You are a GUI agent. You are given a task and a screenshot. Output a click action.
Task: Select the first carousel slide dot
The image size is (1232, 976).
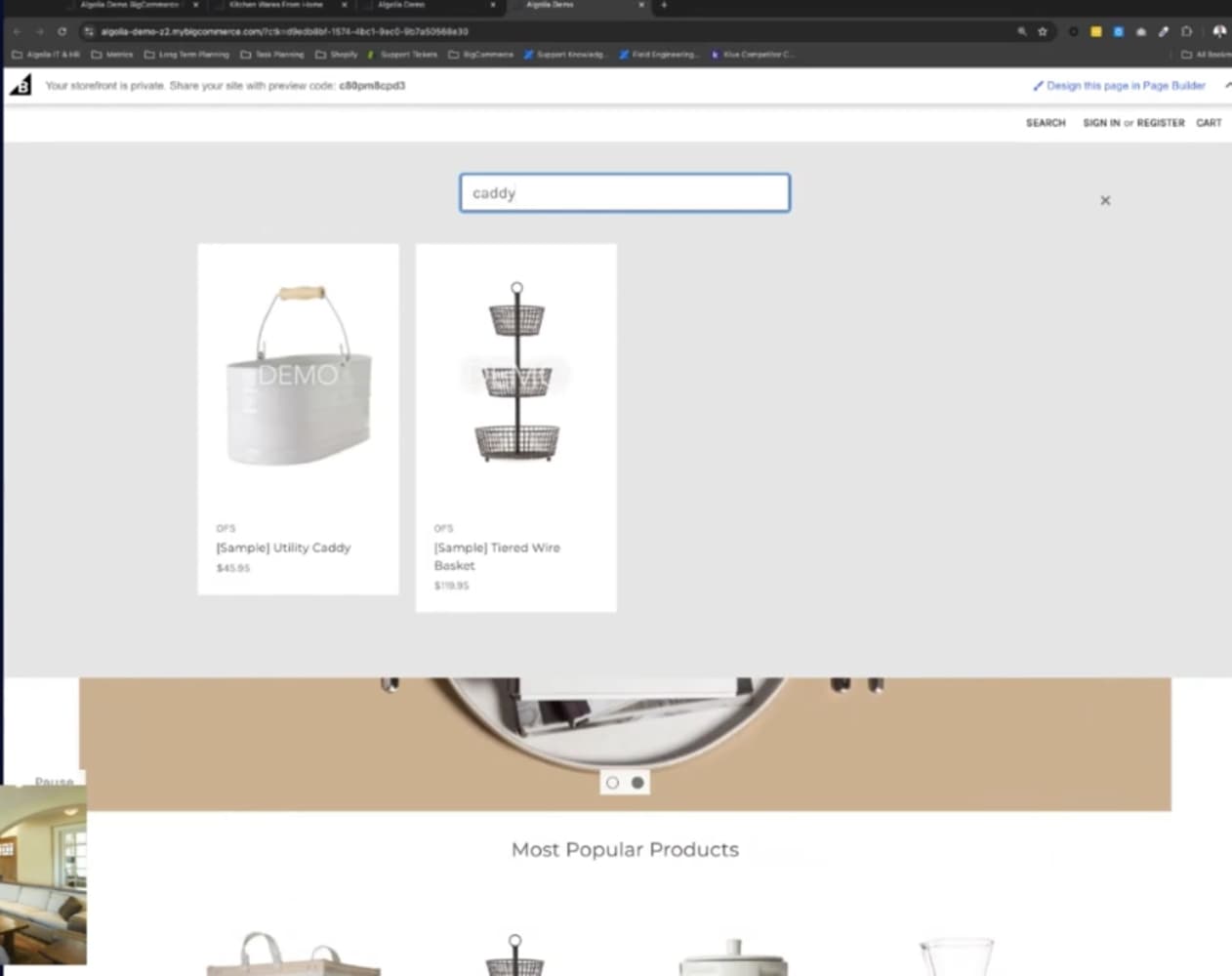tap(612, 783)
